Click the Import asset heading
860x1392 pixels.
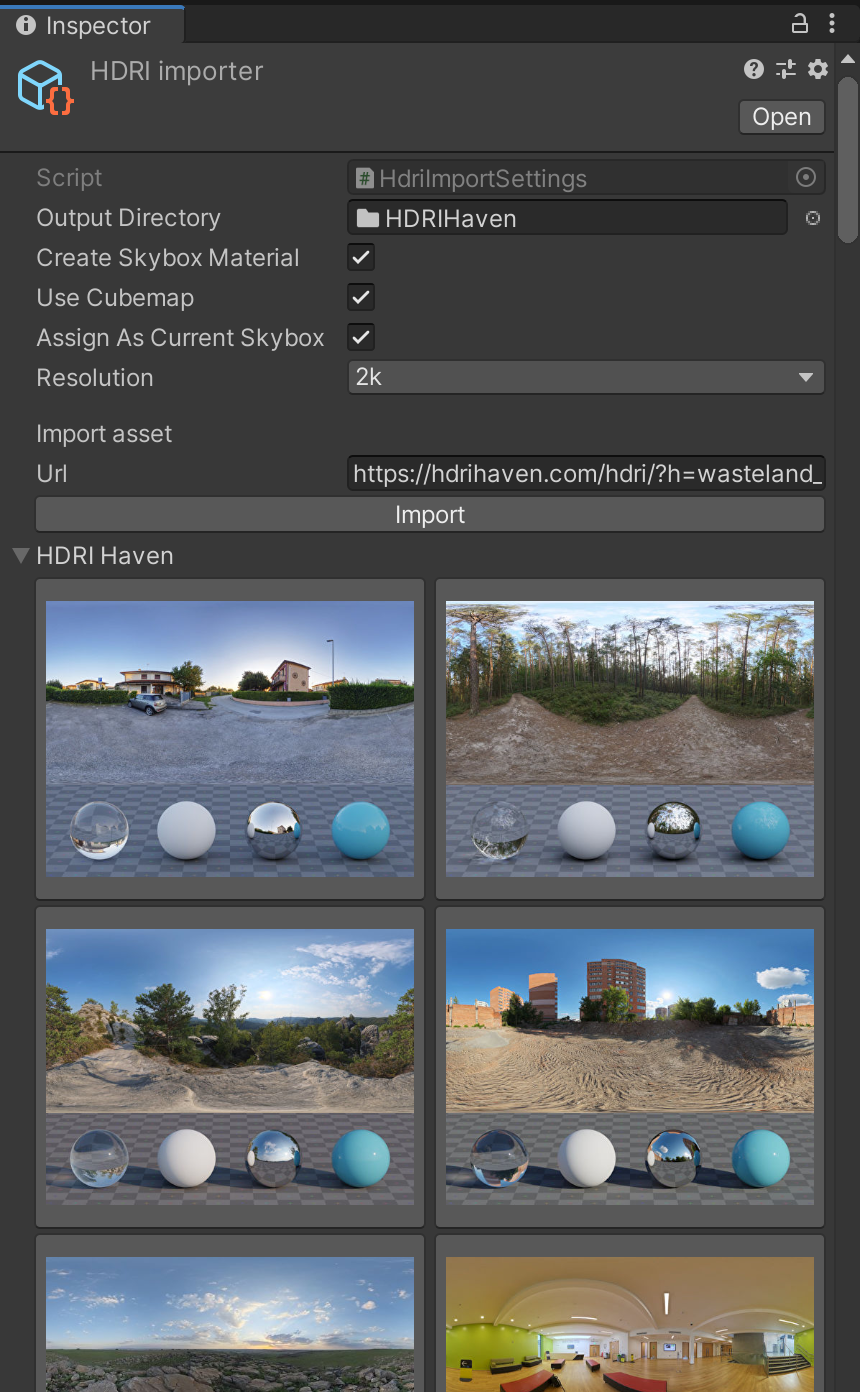(104, 434)
